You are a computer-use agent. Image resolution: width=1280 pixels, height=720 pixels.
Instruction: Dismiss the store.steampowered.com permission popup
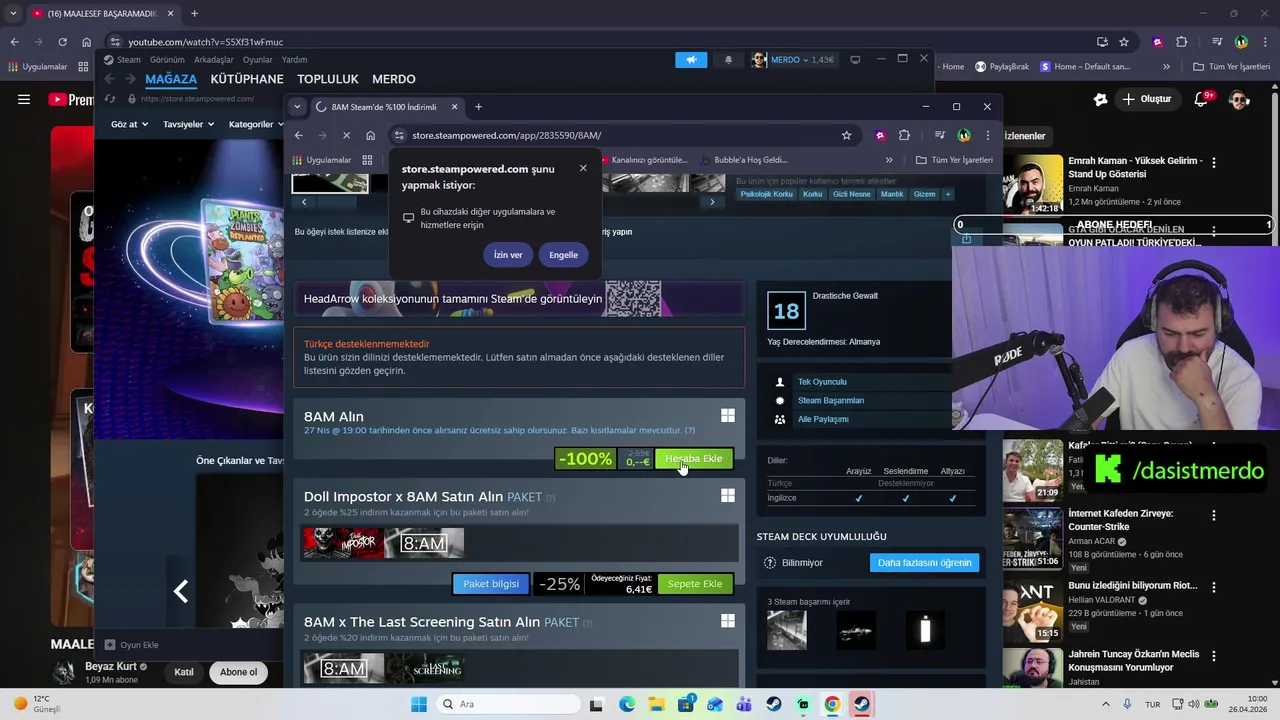[x=583, y=168]
